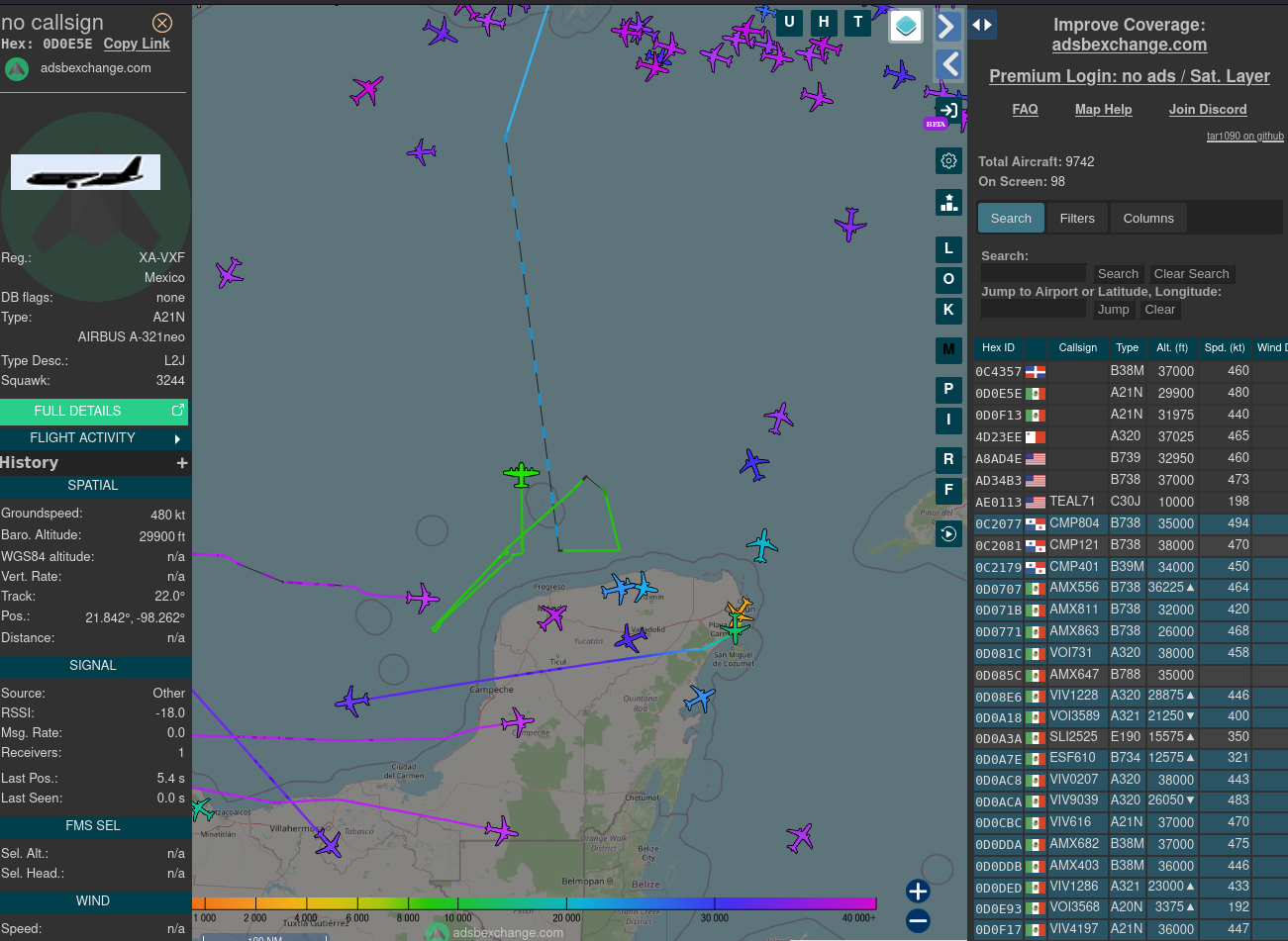Open the map layers selector icon

(x=906, y=27)
